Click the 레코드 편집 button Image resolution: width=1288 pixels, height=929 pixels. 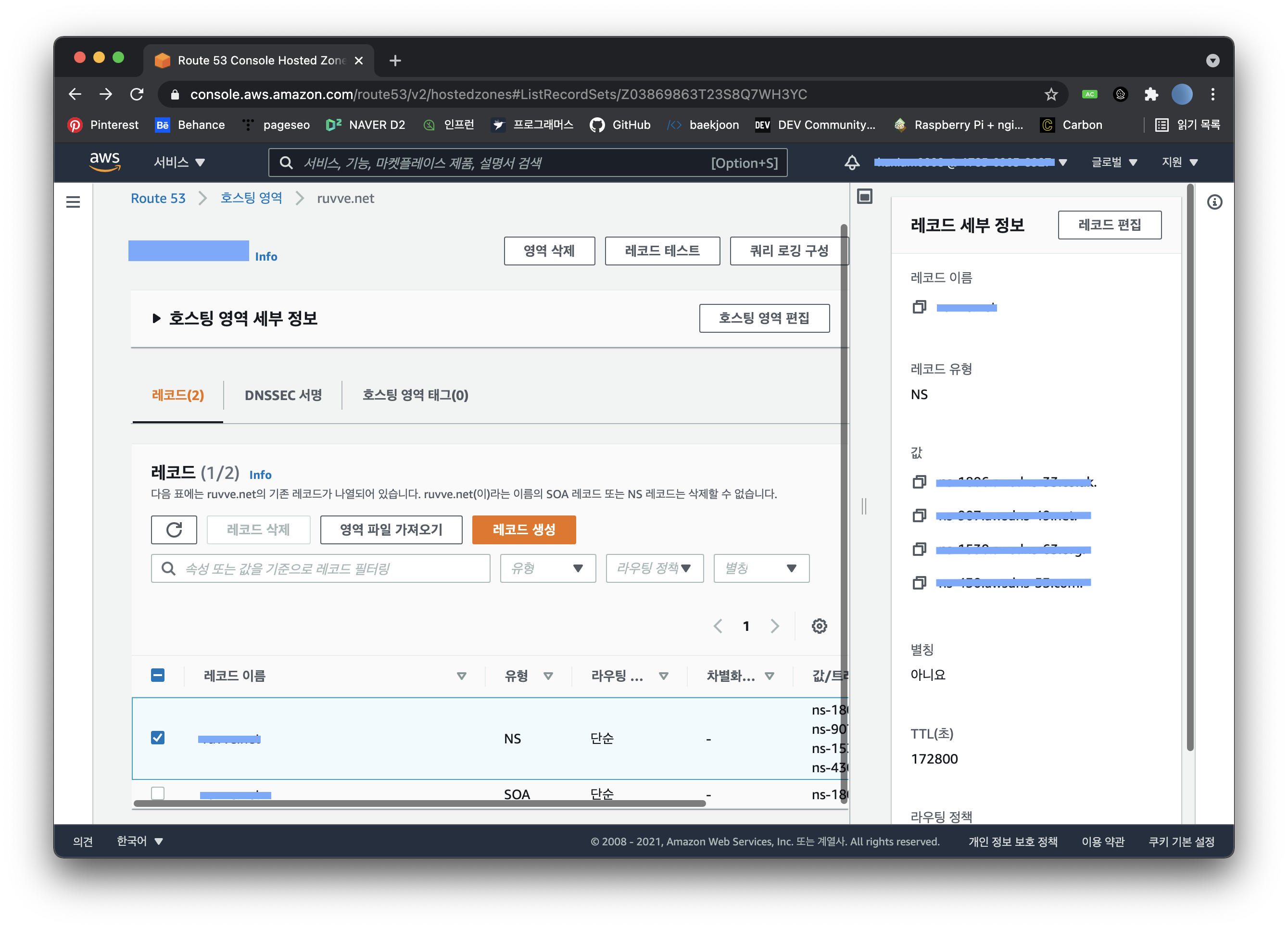1109,225
